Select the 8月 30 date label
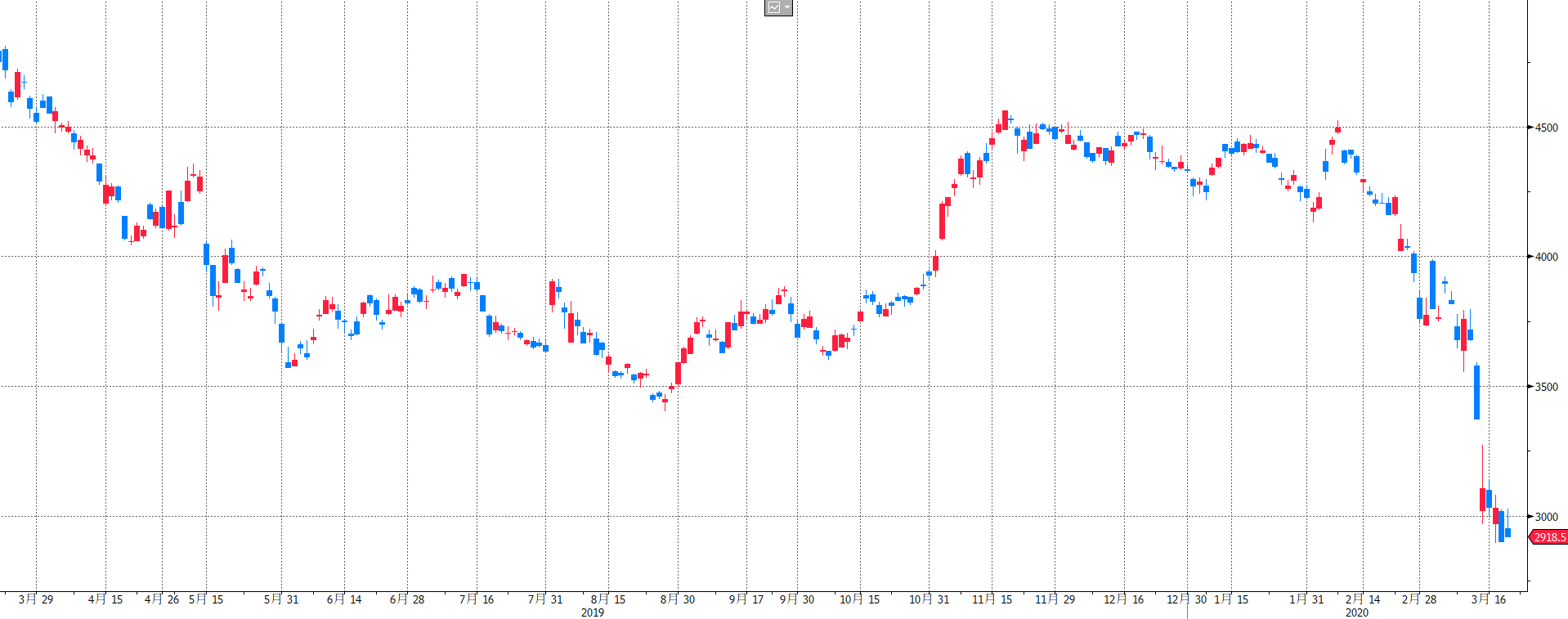Image resolution: width=1568 pixels, height=619 pixels. click(x=678, y=599)
